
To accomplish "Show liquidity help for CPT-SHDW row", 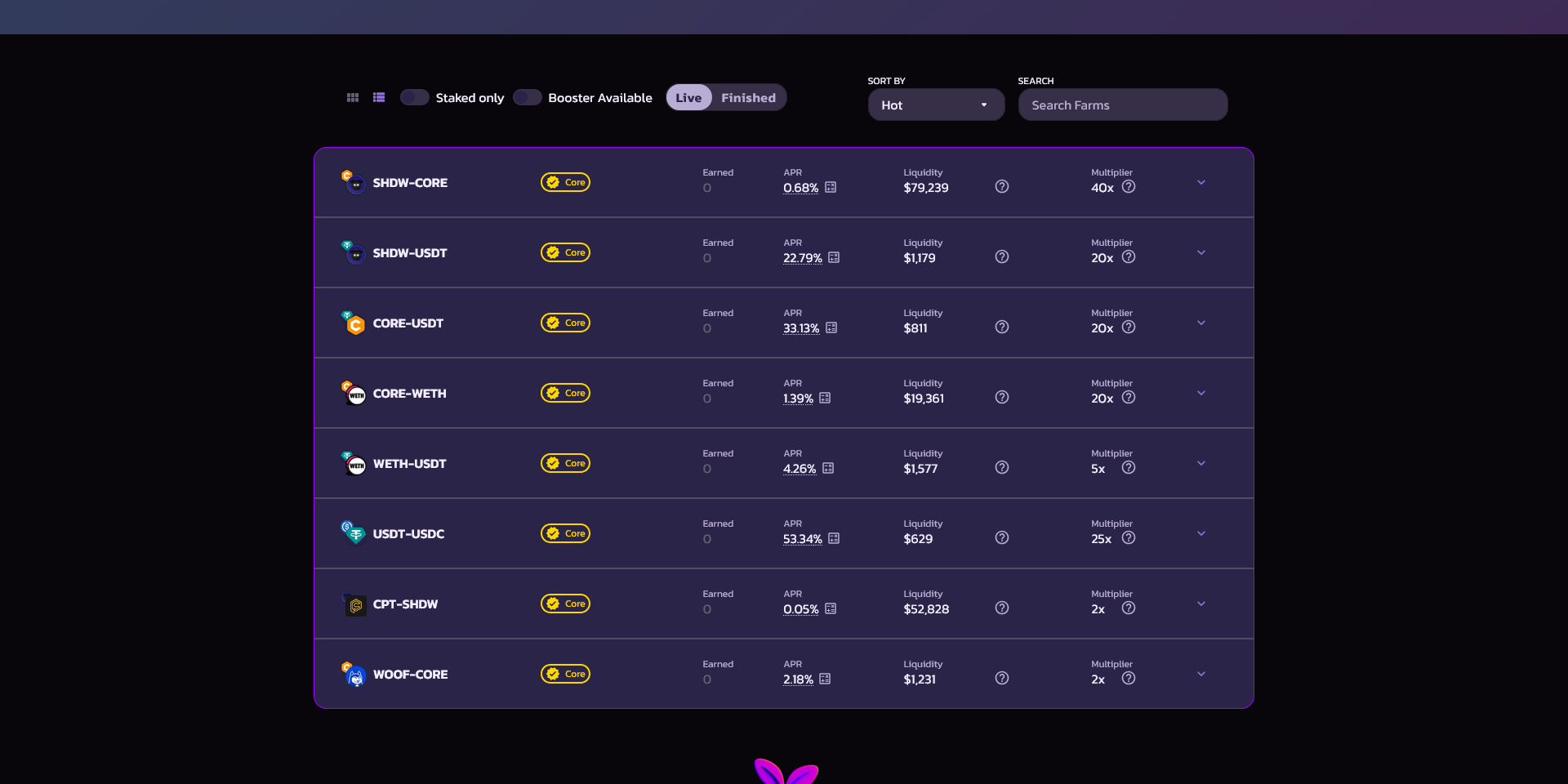I will click(1002, 608).
